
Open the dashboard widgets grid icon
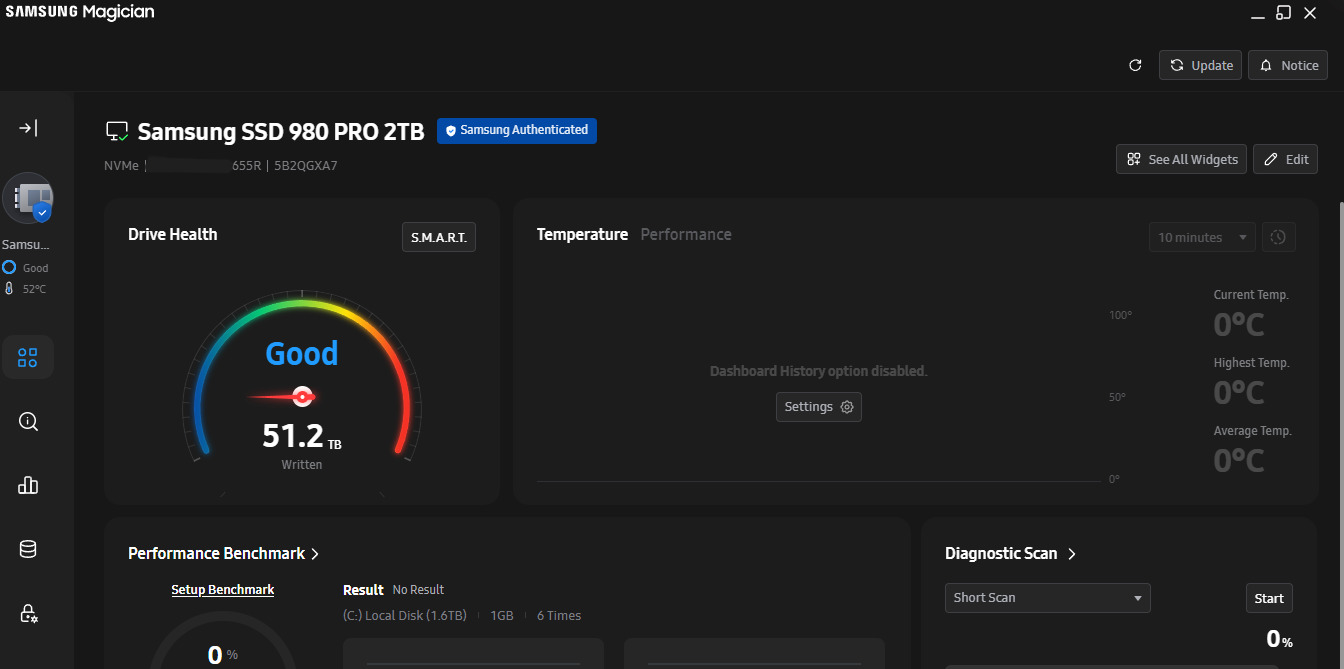[x=28, y=357]
